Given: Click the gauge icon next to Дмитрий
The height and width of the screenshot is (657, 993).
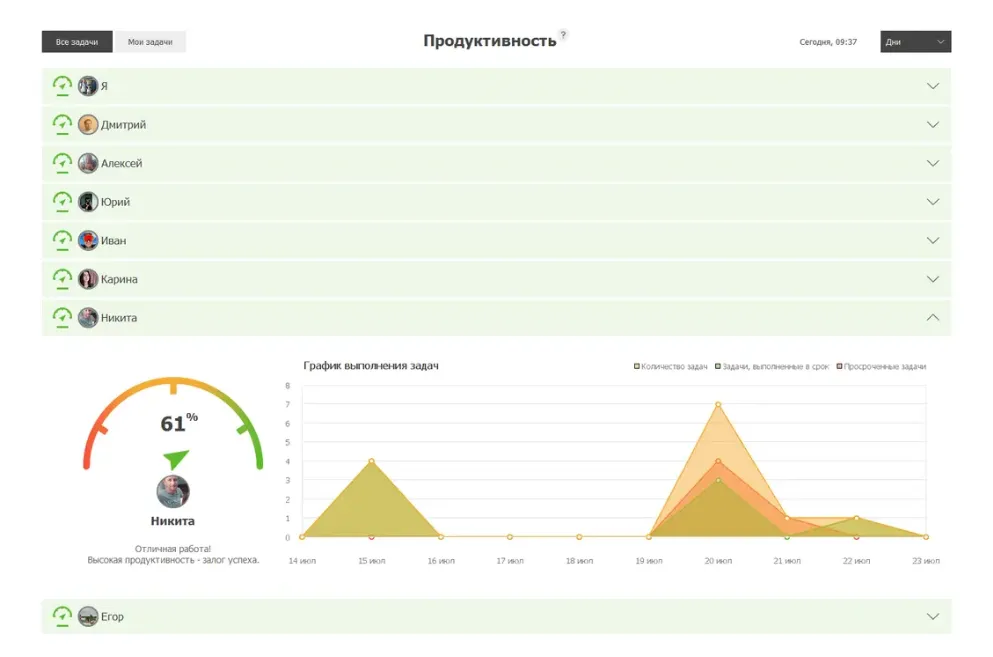Looking at the screenshot, I should [x=62, y=125].
